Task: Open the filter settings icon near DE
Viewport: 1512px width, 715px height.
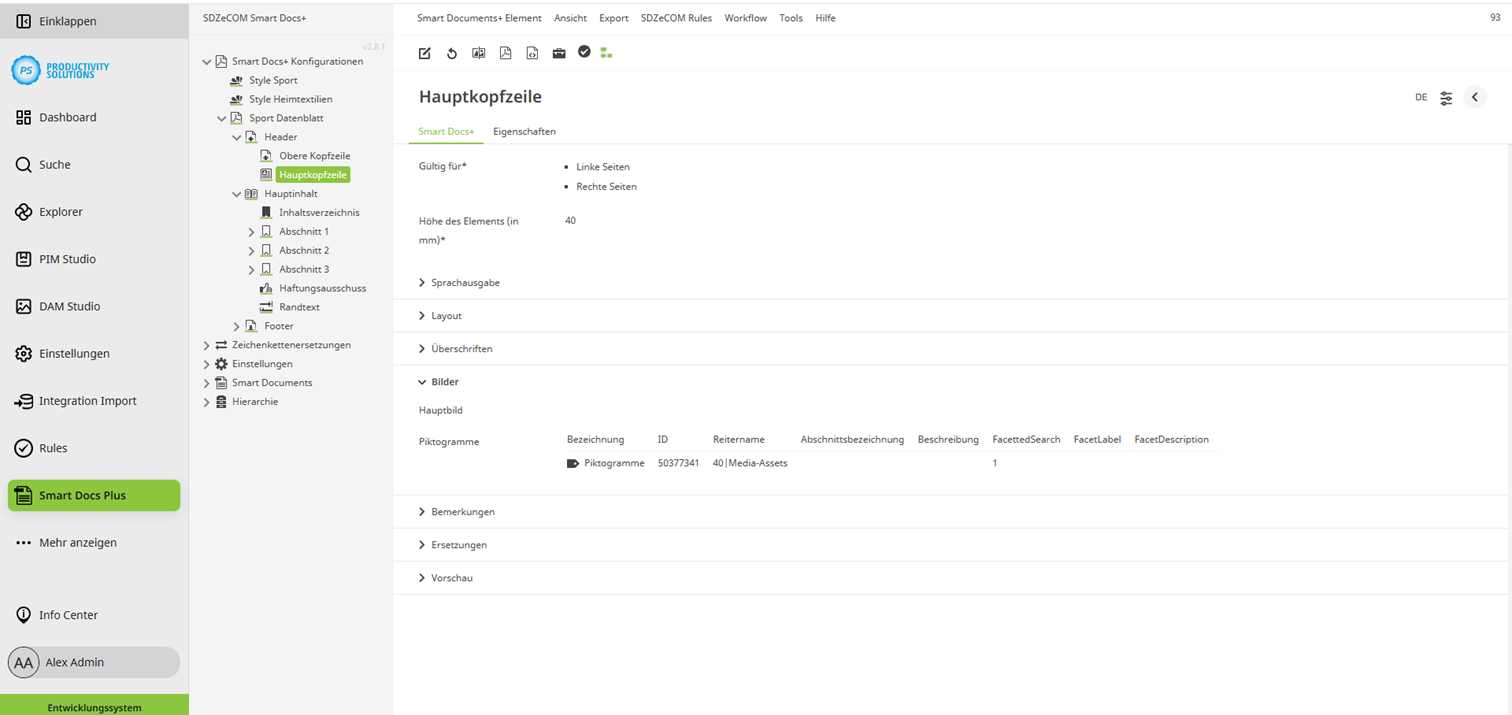Action: (x=1446, y=97)
